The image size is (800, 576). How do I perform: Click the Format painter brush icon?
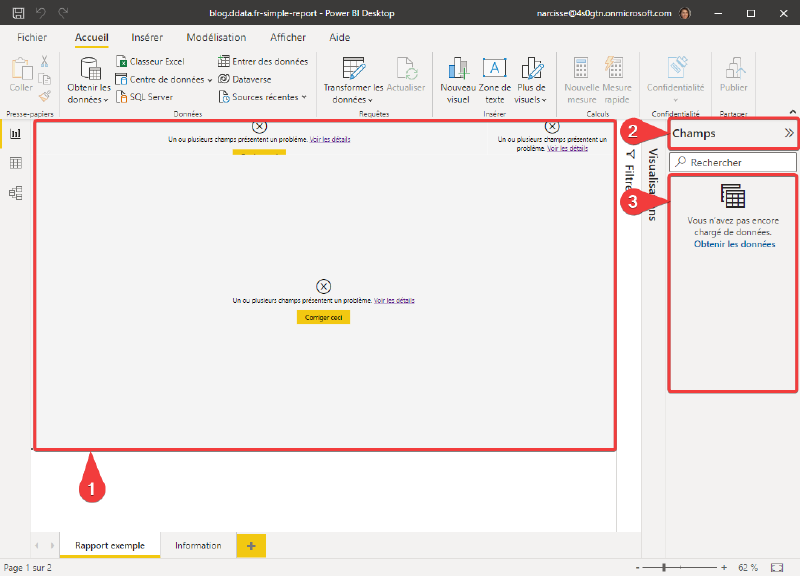[45, 95]
